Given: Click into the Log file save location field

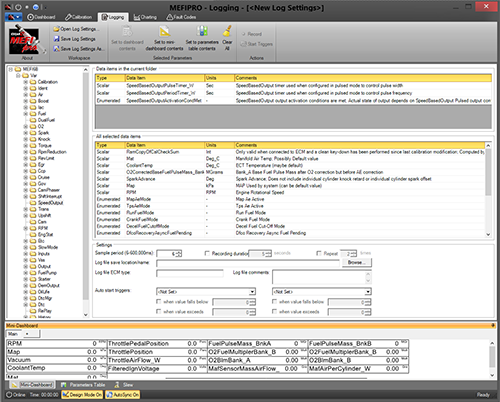Looking at the screenshot, I should tap(248, 263).
